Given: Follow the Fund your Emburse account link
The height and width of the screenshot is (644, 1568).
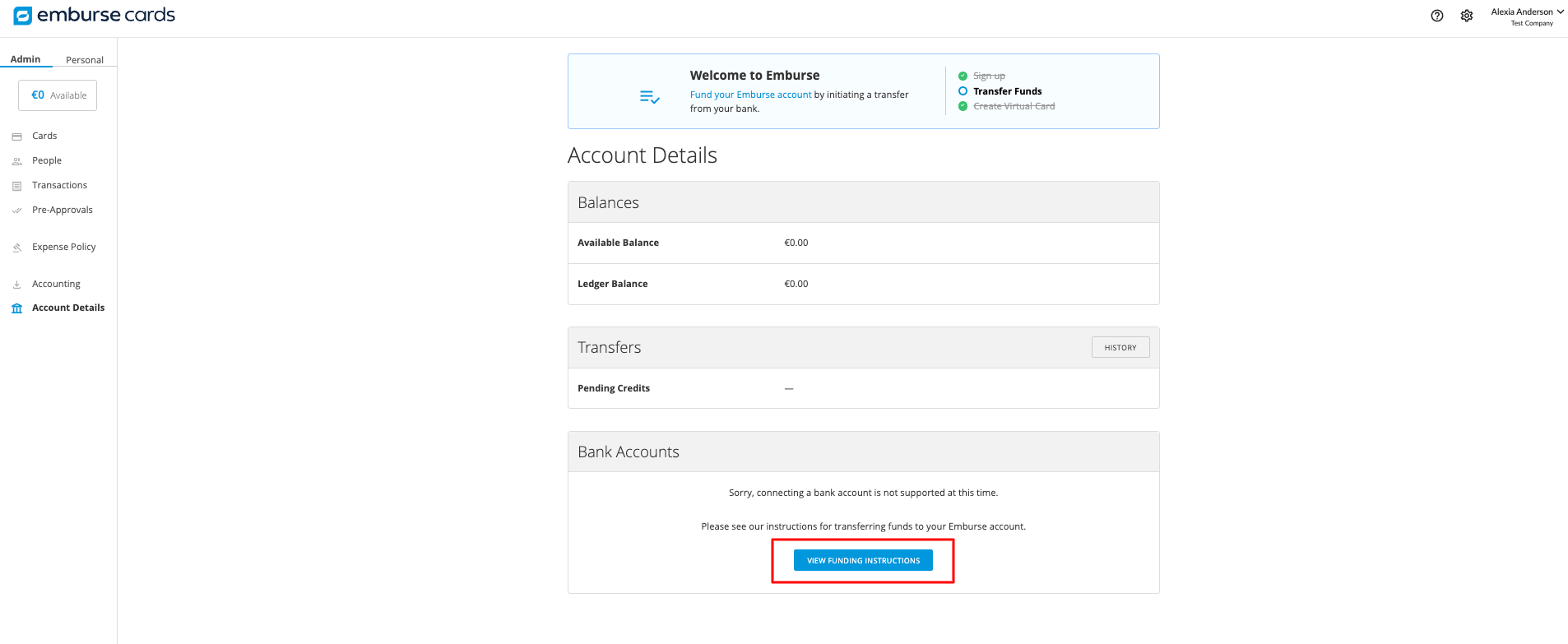Looking at the screenshot, I should [751, 95].
